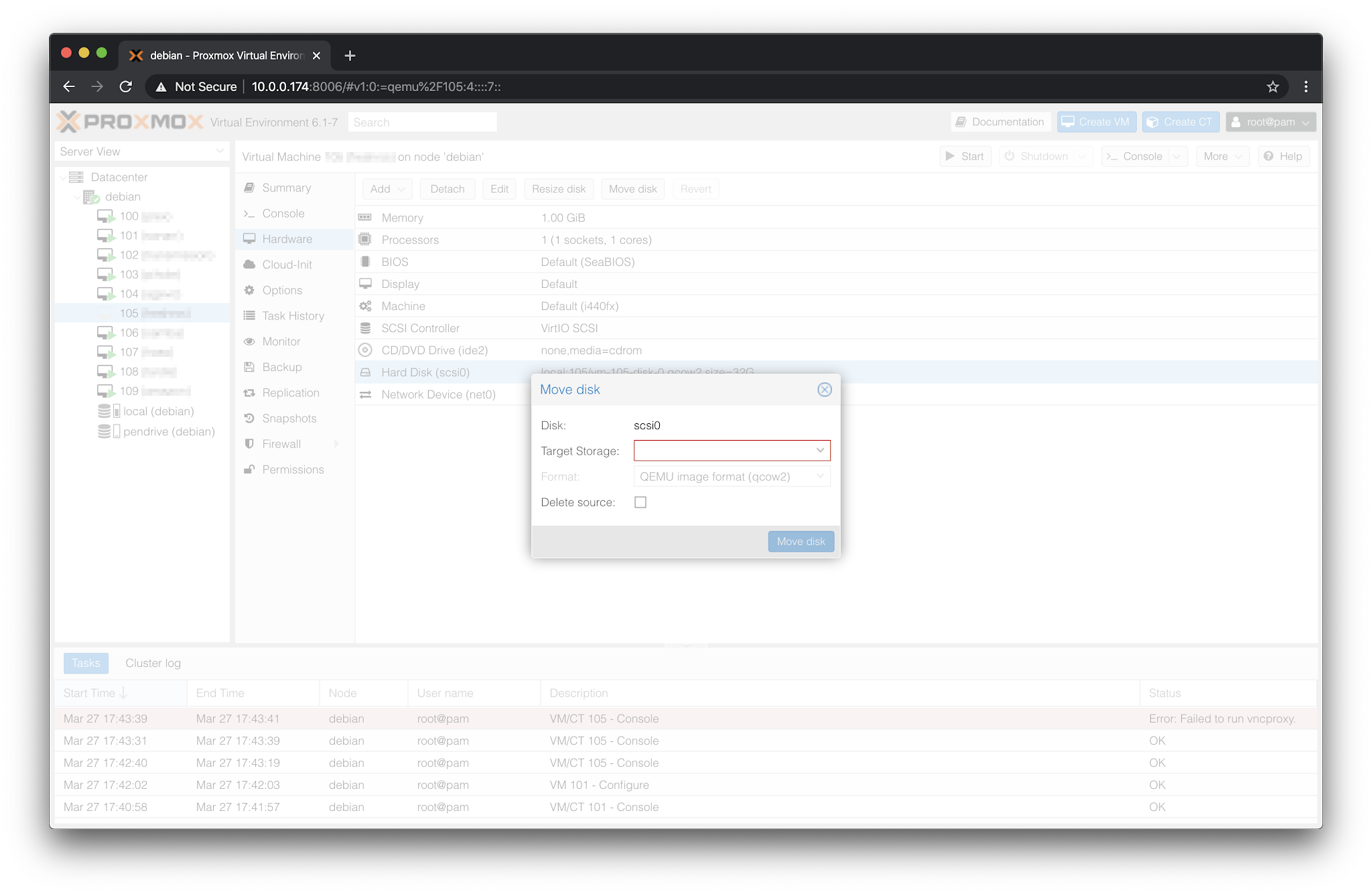Tick the Delete source checkbox
This screenshot has height=894, width=1372.
click(640, 502)
